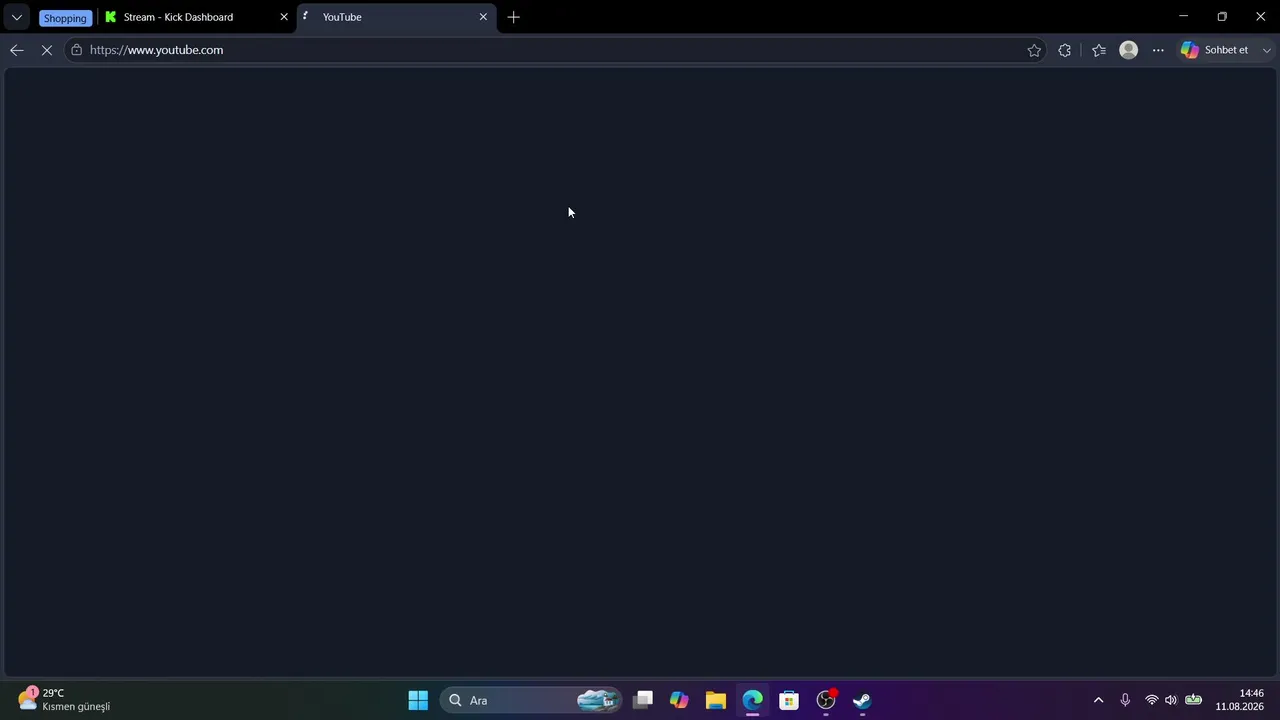Open Steam from the taskbar
The height and width of the screenshot is (720, 1280).
tap(862, 700)
